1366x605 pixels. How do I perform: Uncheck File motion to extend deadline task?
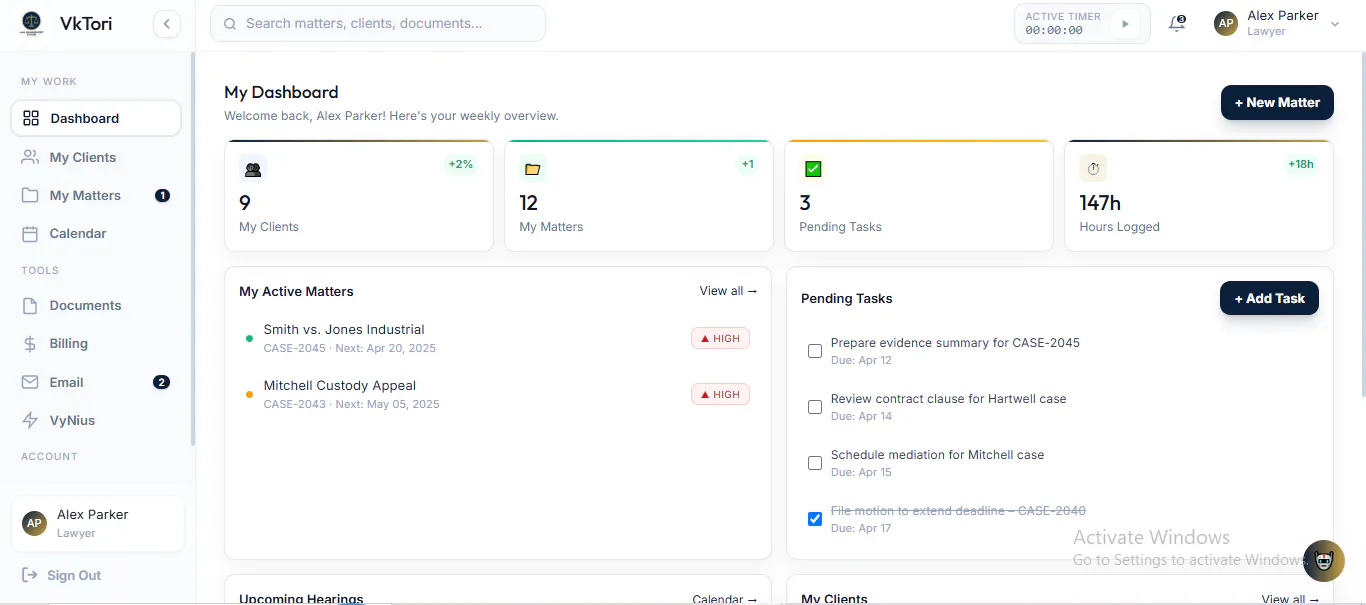(815, 519)
